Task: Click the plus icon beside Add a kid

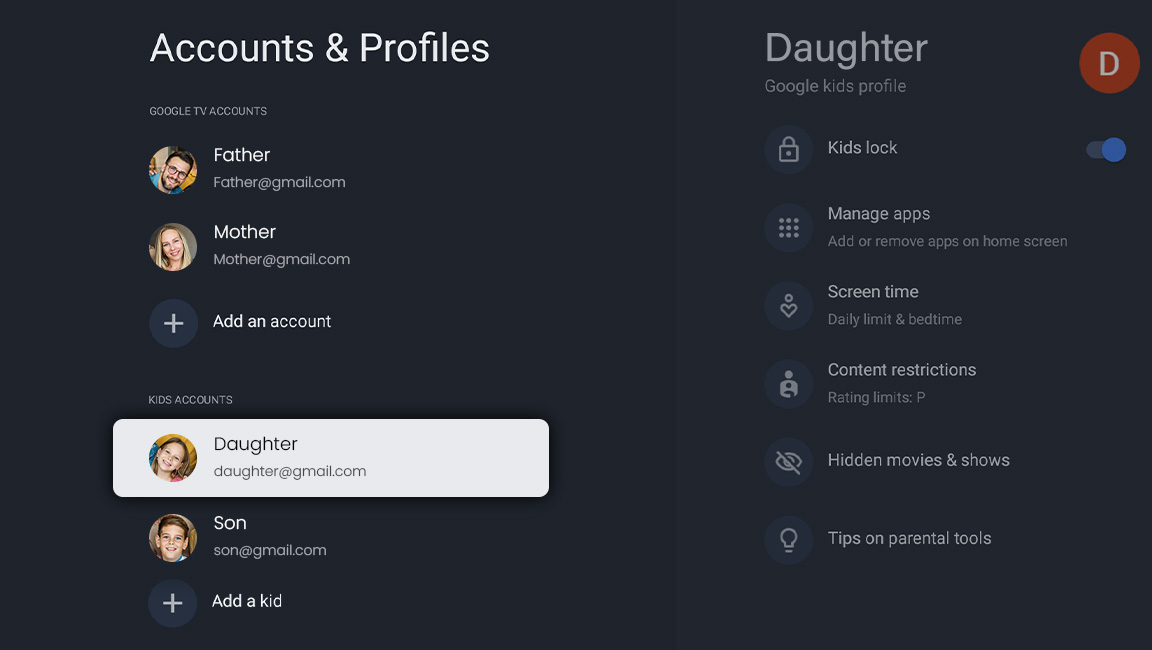Action: [172, 603]
